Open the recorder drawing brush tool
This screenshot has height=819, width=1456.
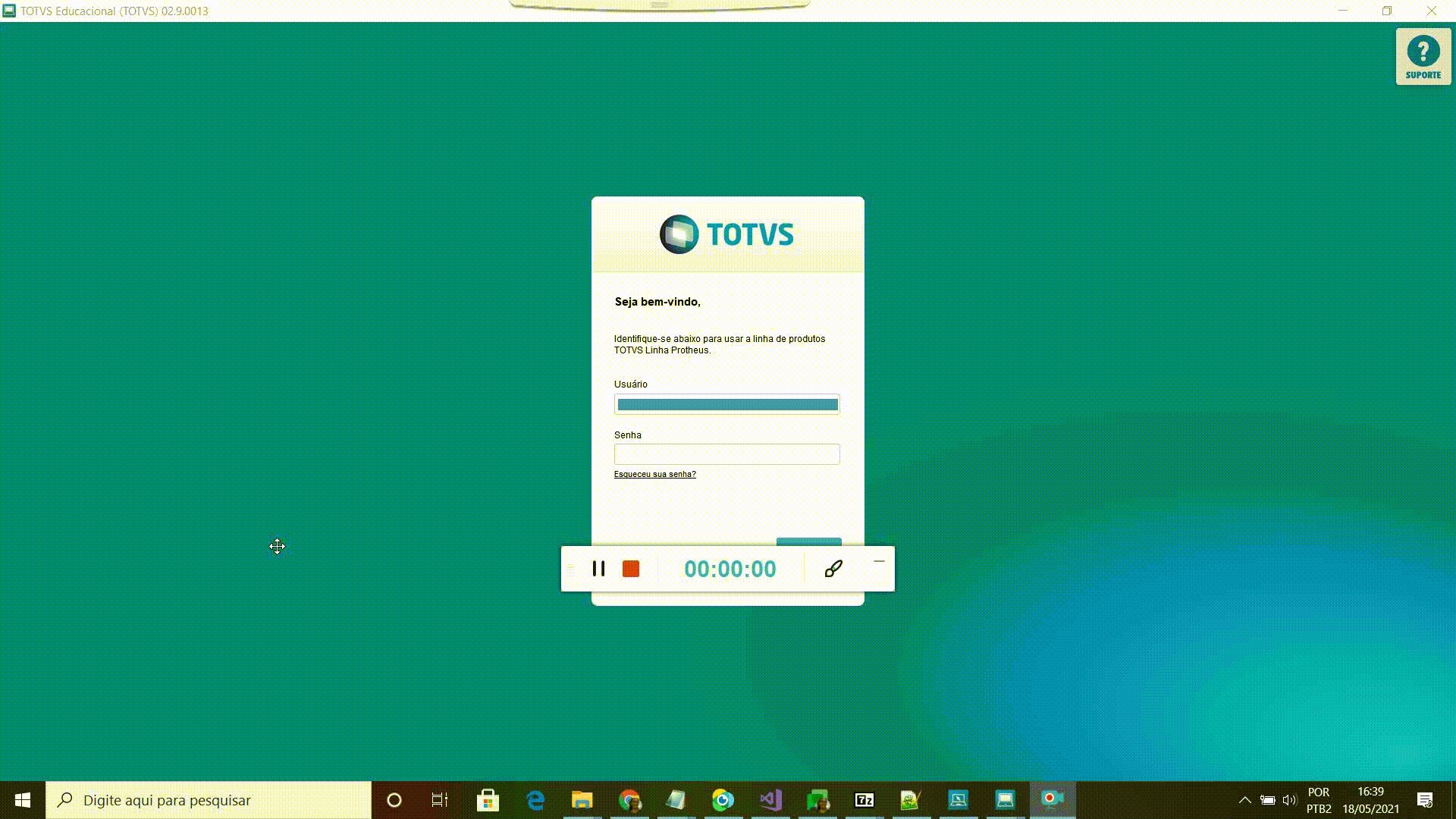point(833,569)
